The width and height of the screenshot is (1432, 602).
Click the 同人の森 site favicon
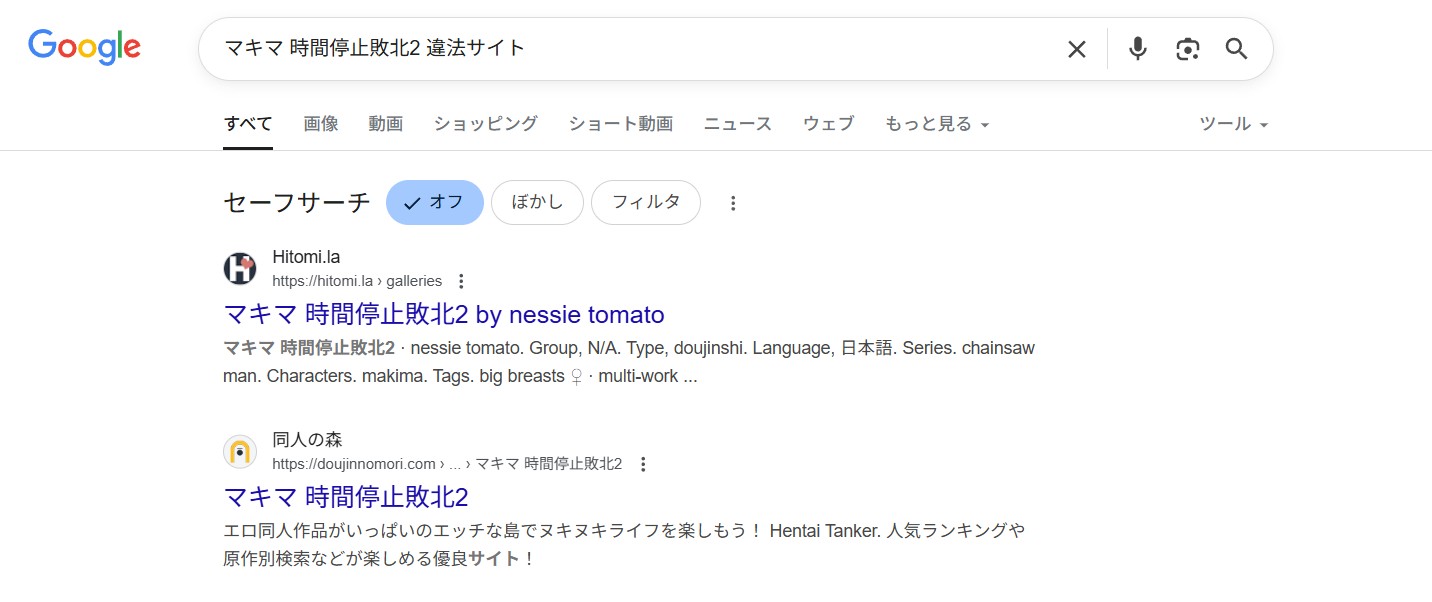[x=240, y=451]
